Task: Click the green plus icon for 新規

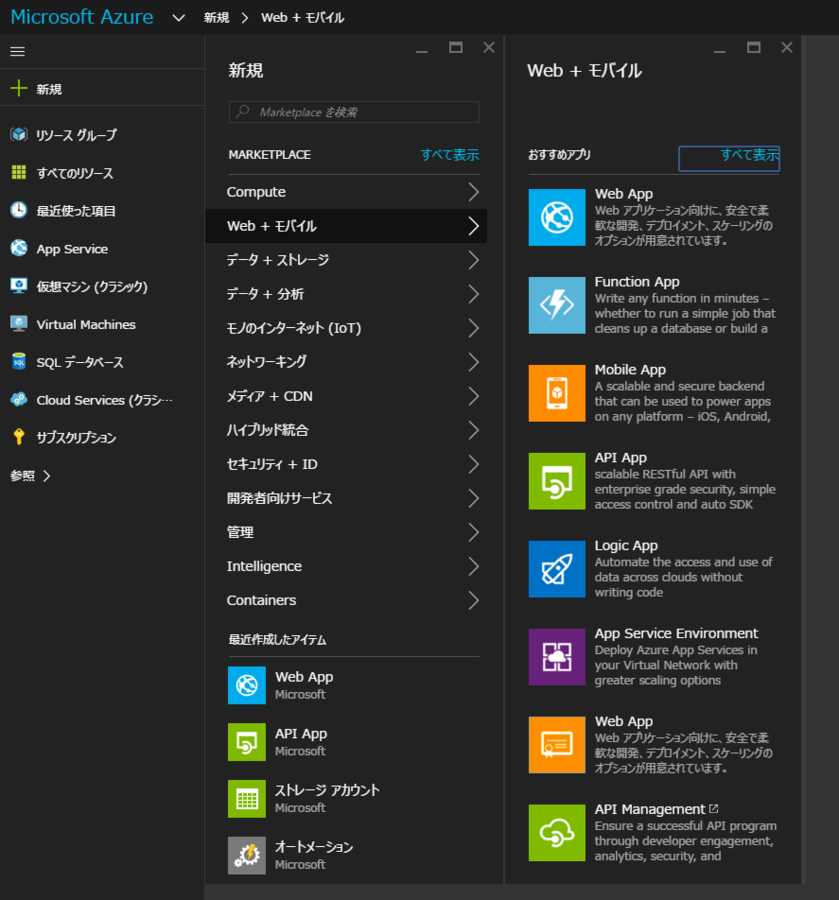Action: tap(18, 88)
